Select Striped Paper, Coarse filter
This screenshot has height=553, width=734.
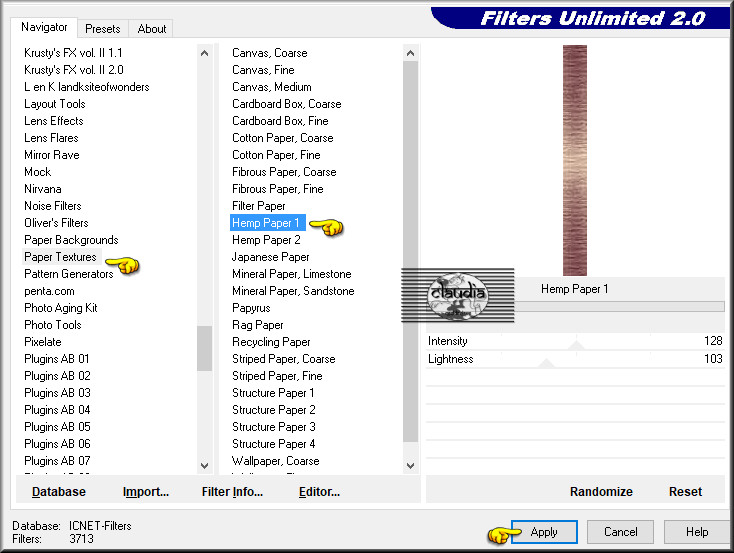[x=284, y=359]
